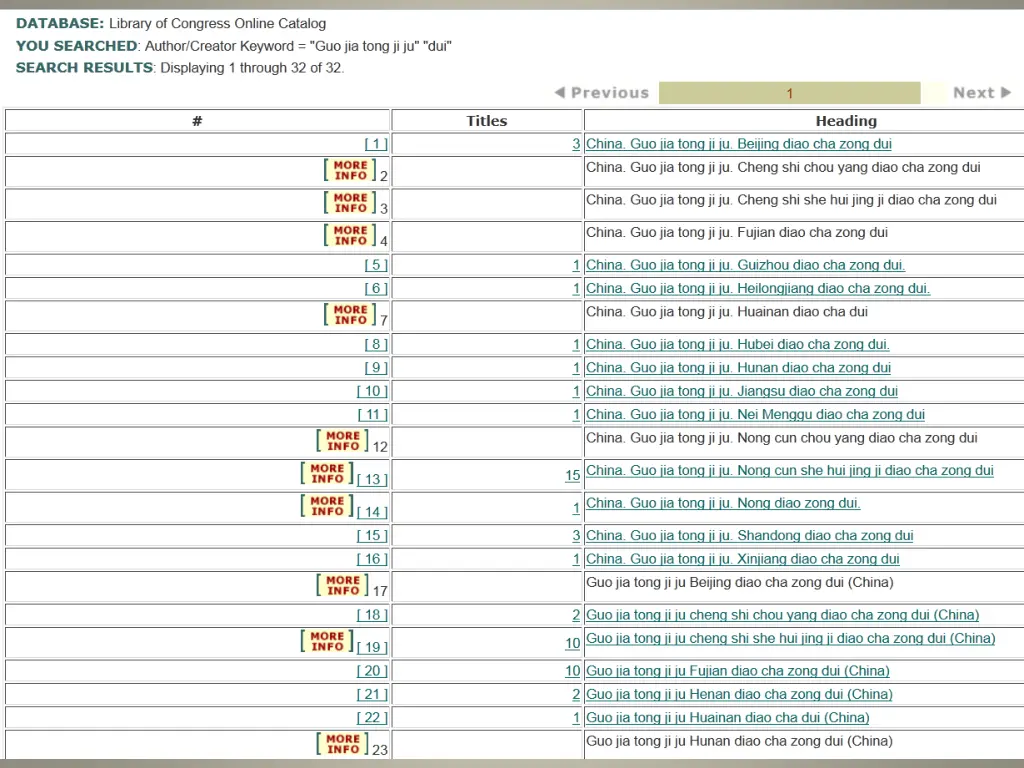Open Jiangsu diao cha zong dui heading
The image size is (1024, 768).
(742, 392)
